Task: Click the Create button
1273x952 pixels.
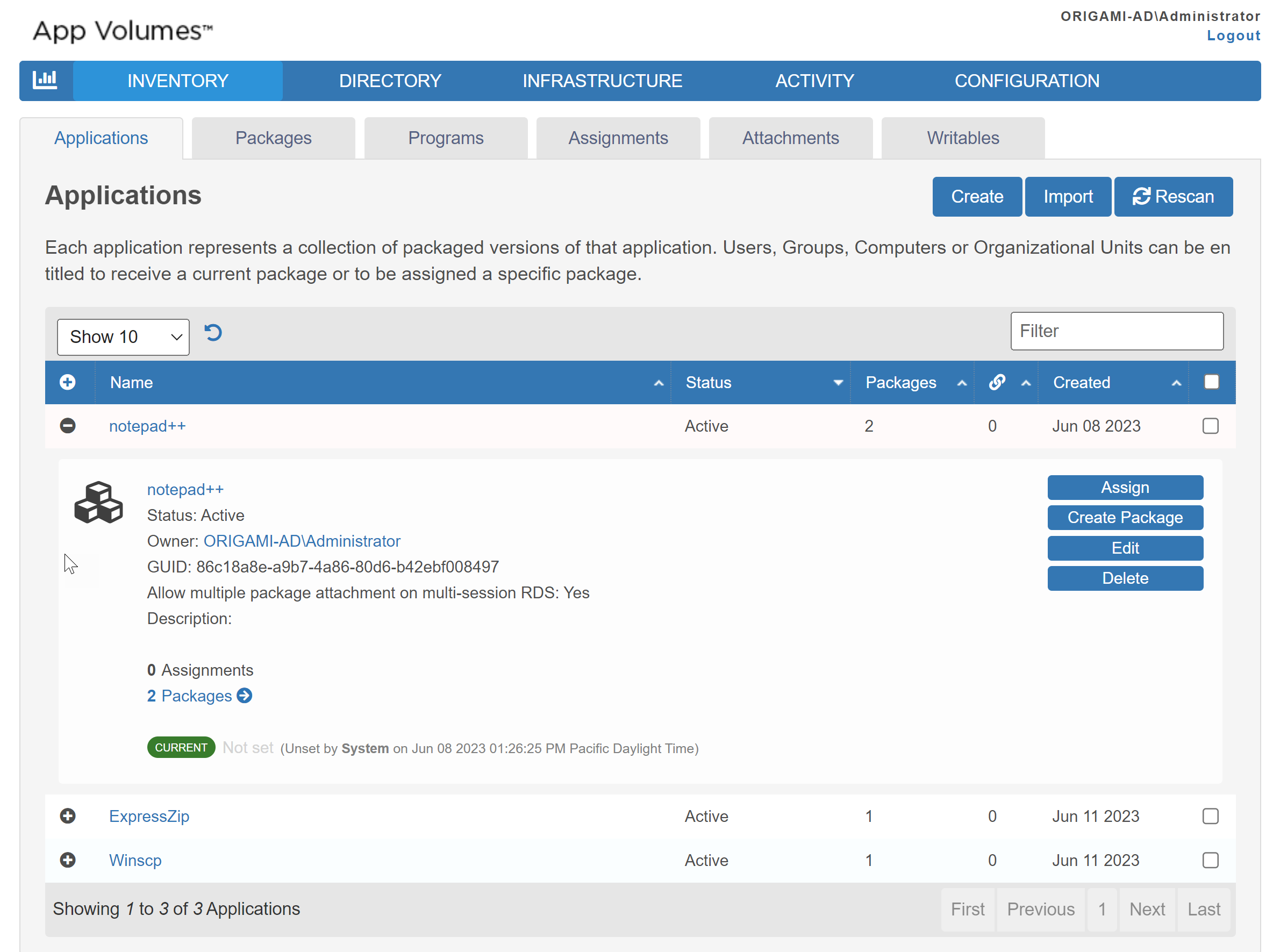Action: click(x=977, y=197)
